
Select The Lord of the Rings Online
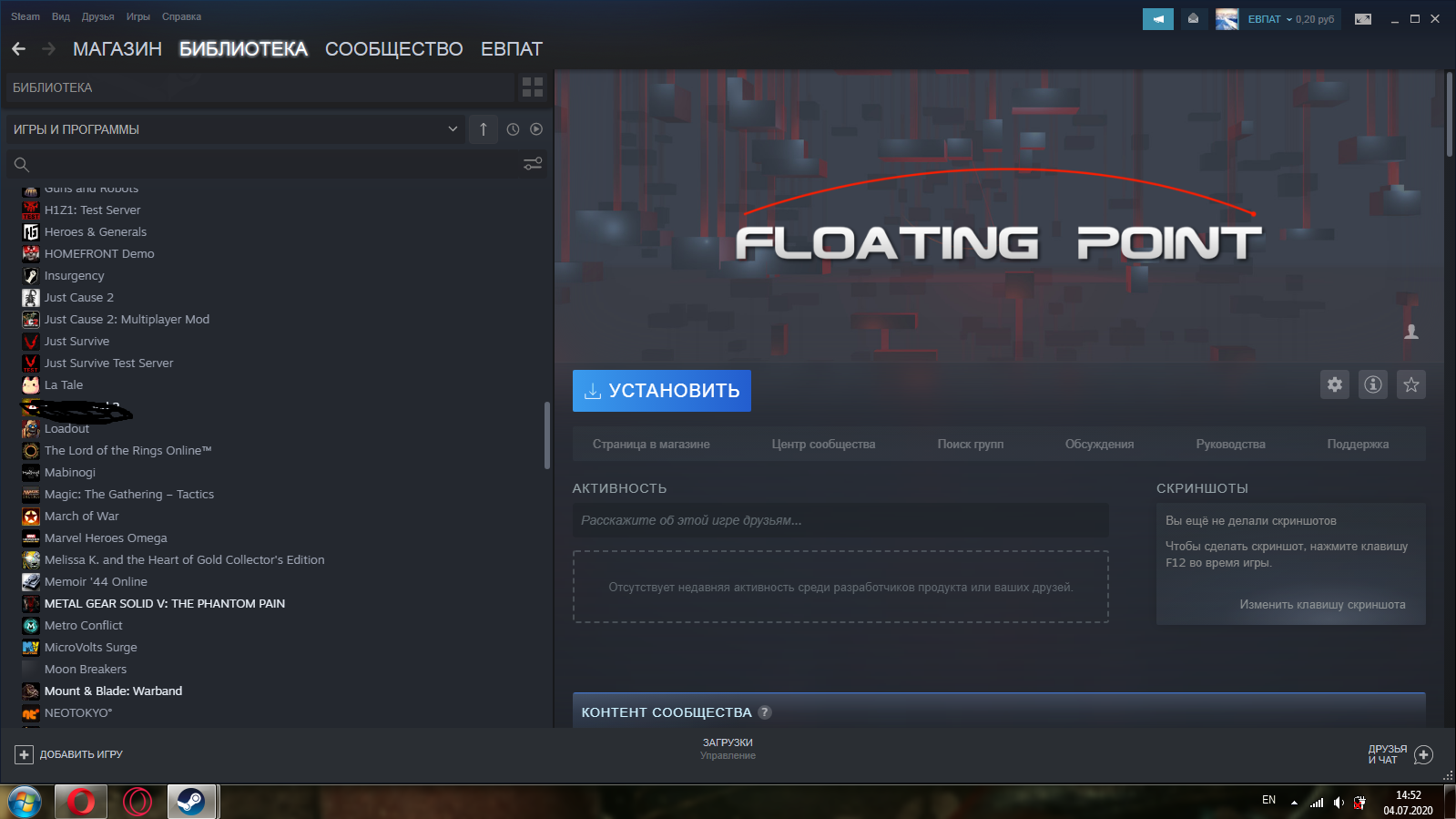point(127,450)
